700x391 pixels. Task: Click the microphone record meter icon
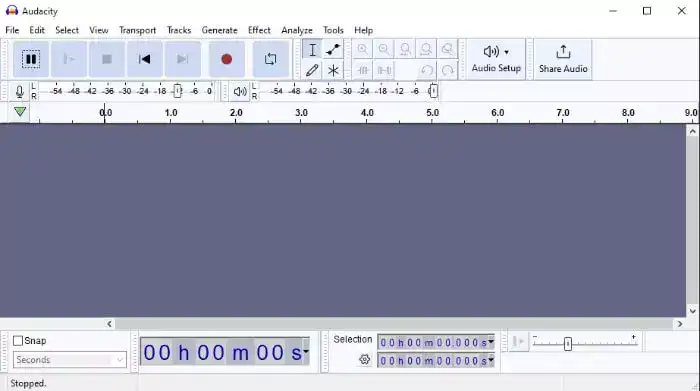(x=19, y=92)
